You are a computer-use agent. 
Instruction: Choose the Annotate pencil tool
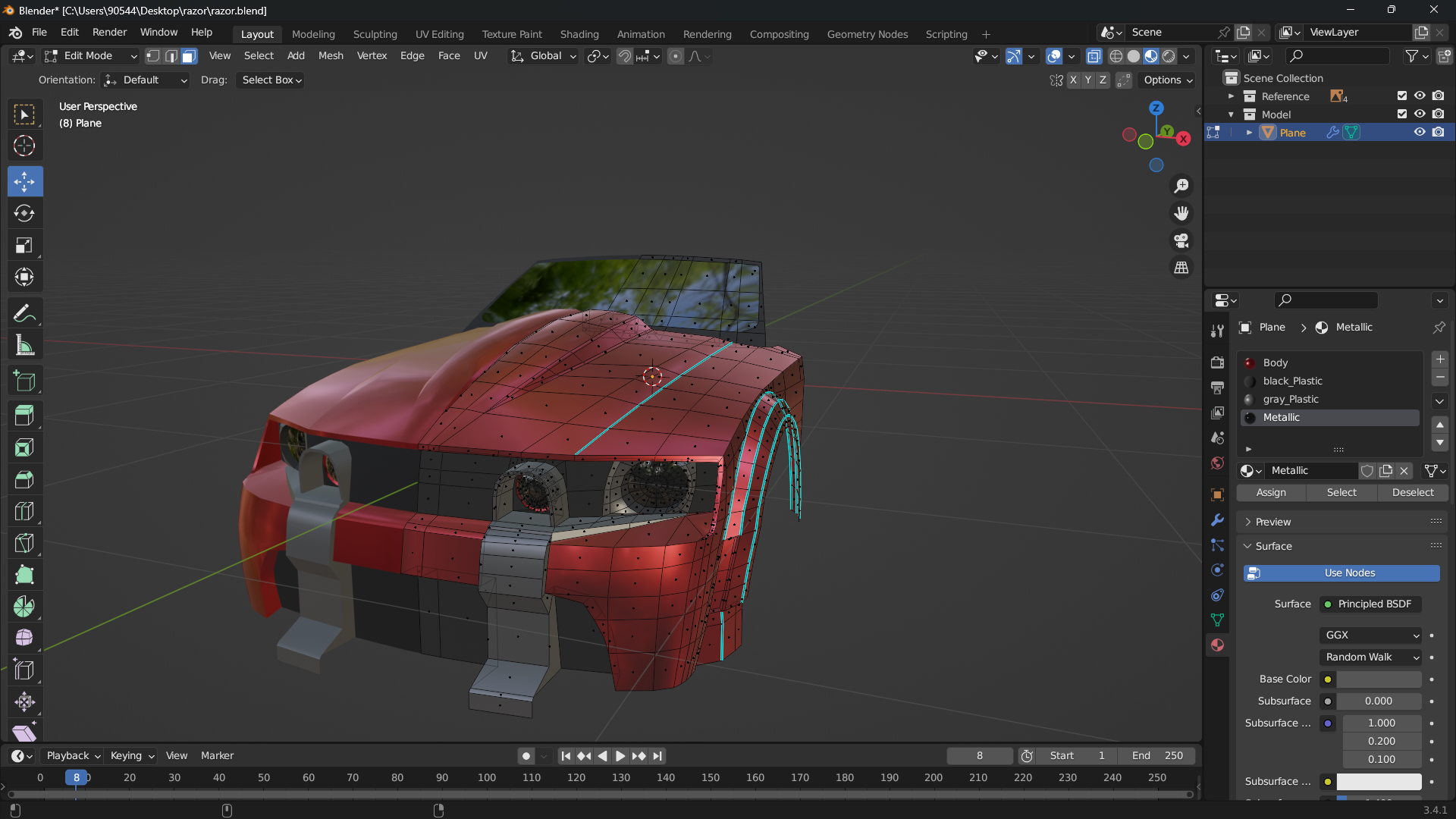[x=24, y=313]
